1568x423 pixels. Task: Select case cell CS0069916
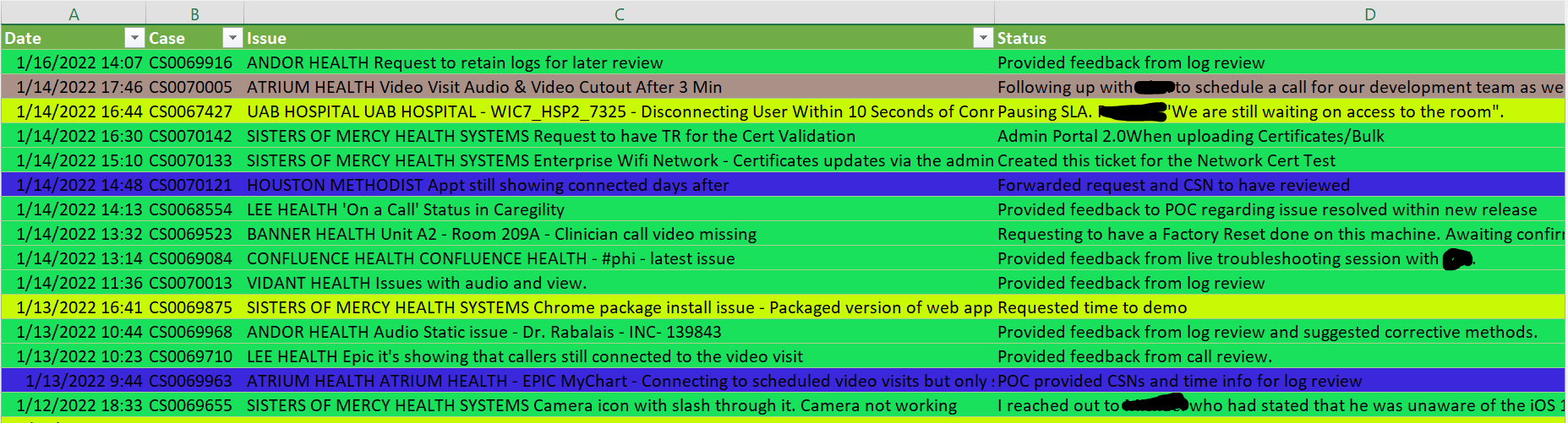194,62
